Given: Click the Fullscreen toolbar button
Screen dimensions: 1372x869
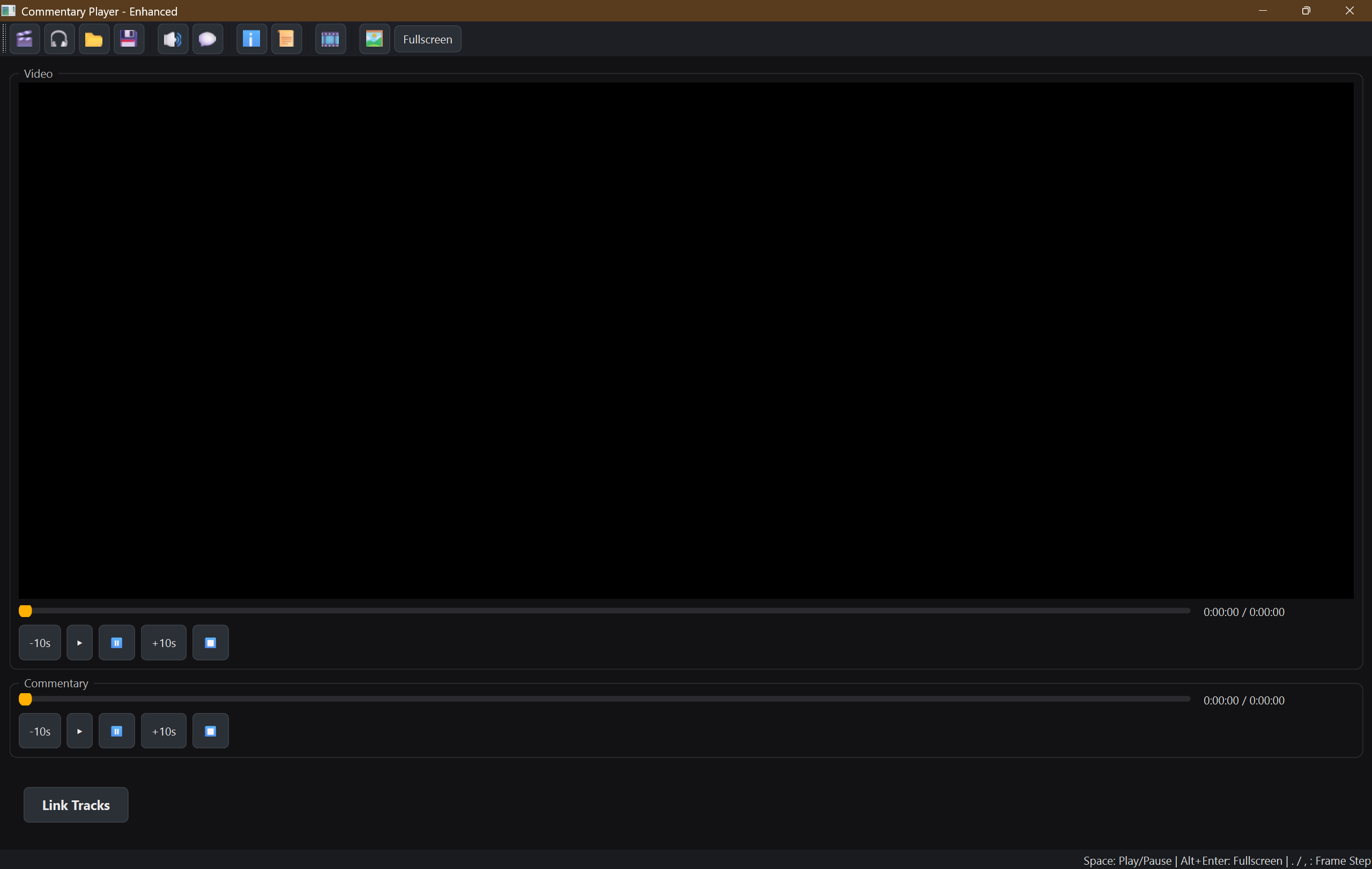Looking at the screenshot, I should click(427, 39).
